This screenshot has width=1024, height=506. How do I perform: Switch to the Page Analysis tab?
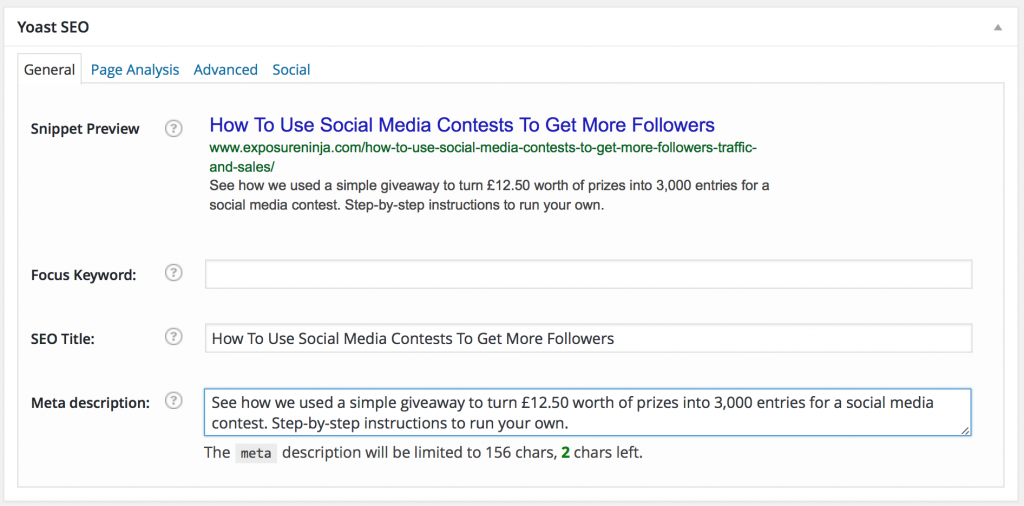pos(135,70)
